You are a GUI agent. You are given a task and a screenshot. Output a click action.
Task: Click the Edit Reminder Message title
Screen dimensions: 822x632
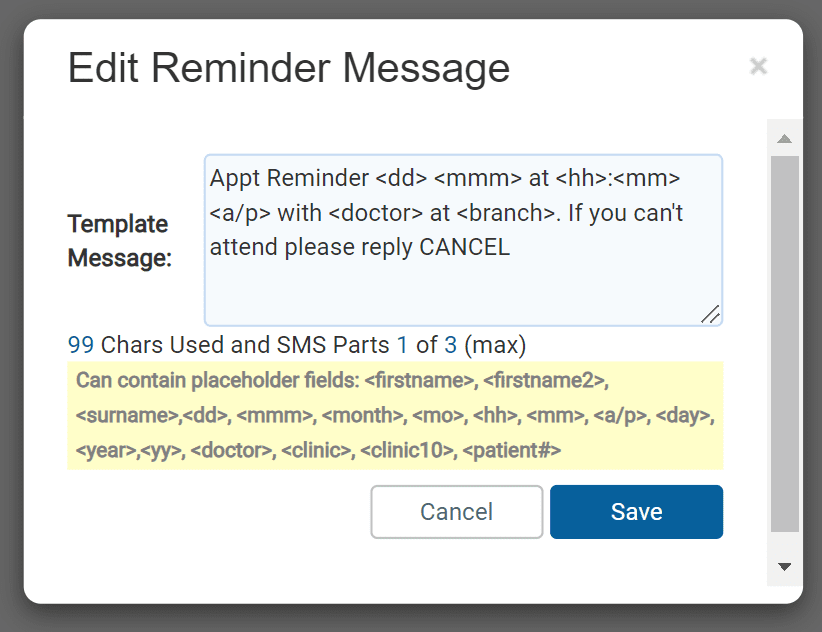point(289,68)
